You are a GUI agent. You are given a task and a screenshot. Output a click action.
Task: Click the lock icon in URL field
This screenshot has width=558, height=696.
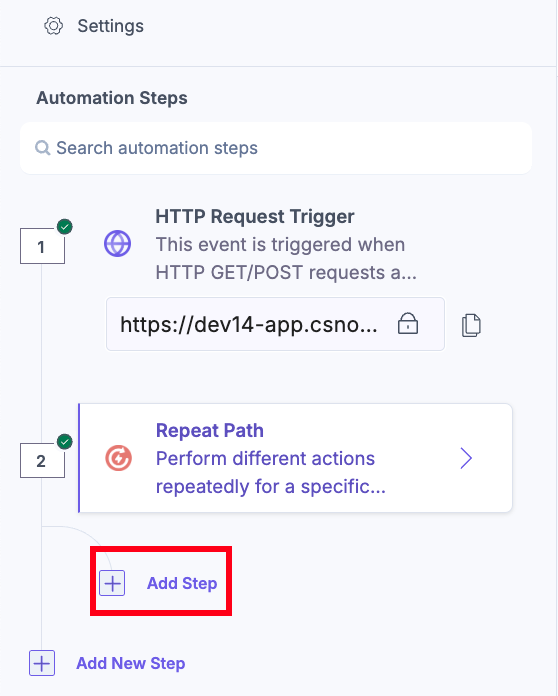(x=408, y=323)
